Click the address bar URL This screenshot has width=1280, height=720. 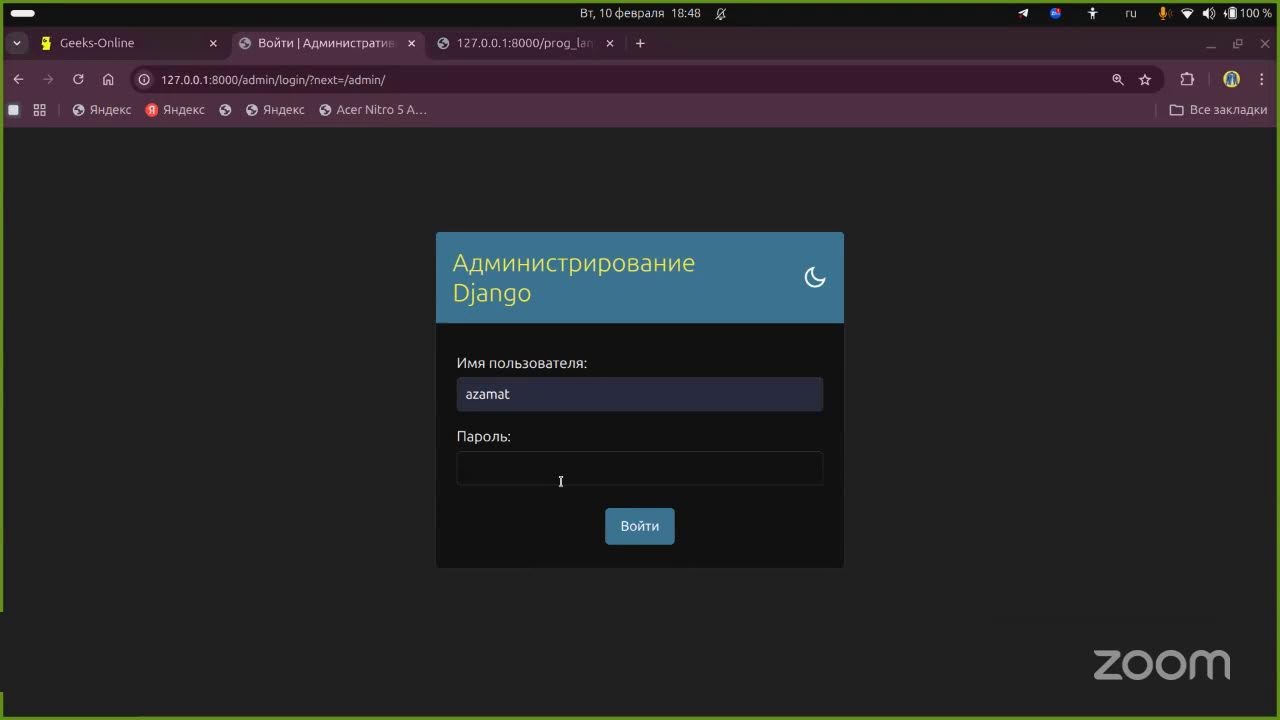pyautogui.click(x=273, y=80)
